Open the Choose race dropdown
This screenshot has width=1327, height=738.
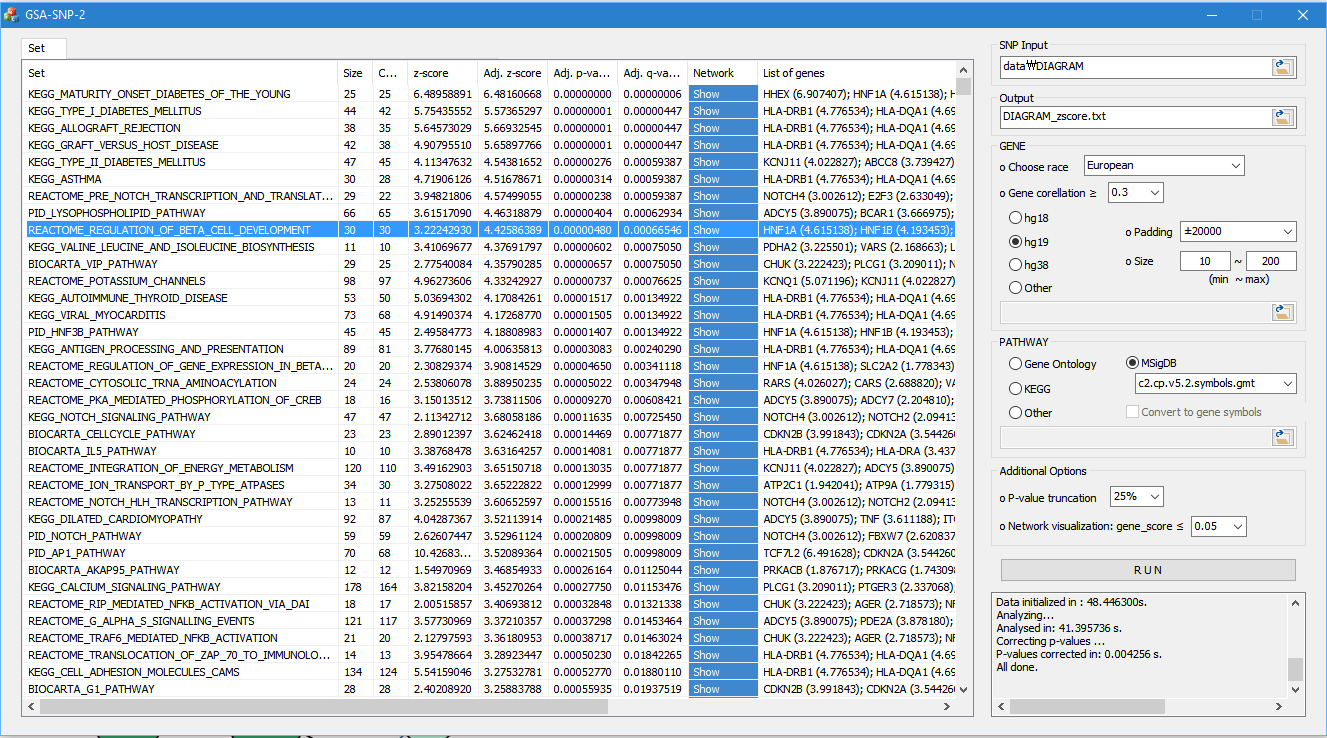tap(1164, 166)
